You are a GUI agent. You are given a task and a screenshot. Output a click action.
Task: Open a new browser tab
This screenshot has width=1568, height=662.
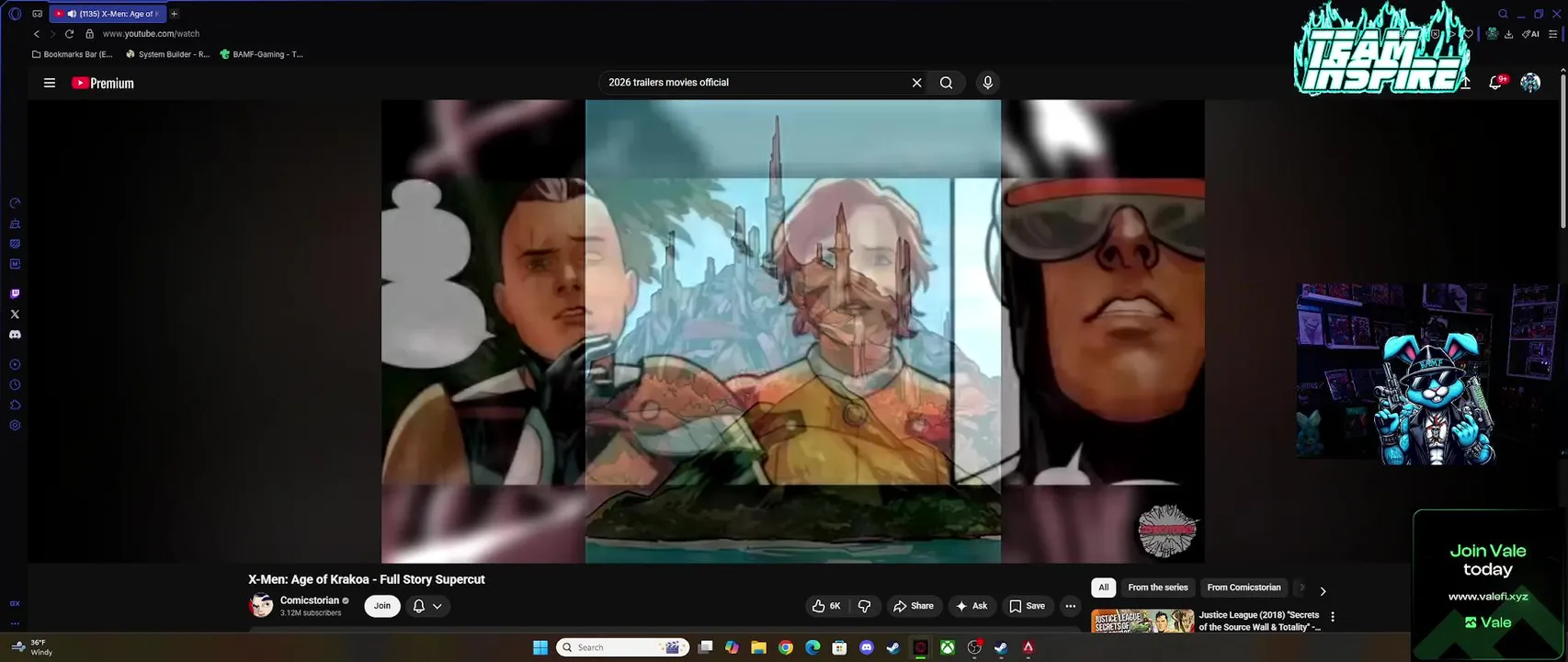pyautogui.click(x=174, y=14)
